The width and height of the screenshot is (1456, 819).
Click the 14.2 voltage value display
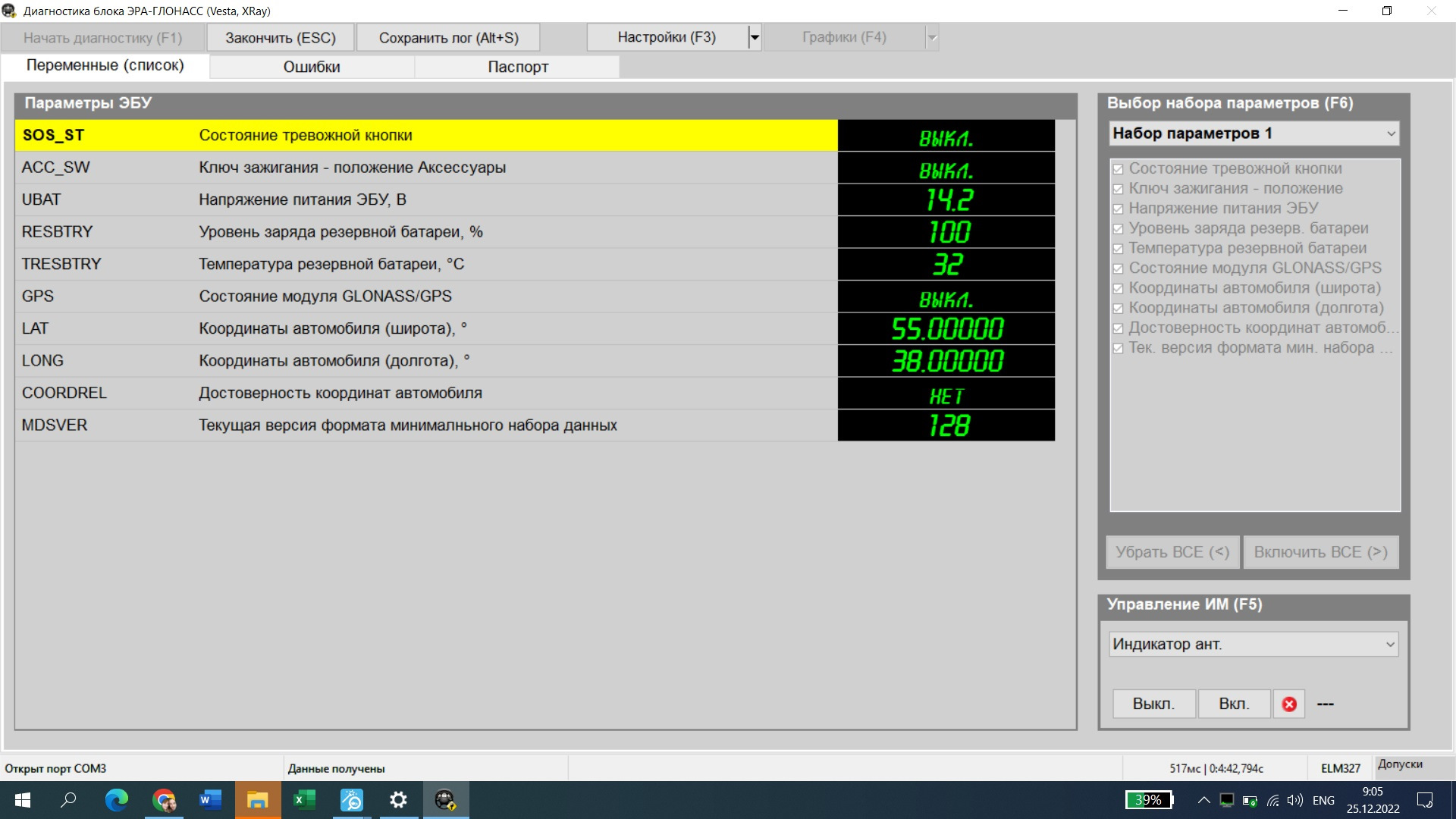pyautogui.click(x=946, y=199)
